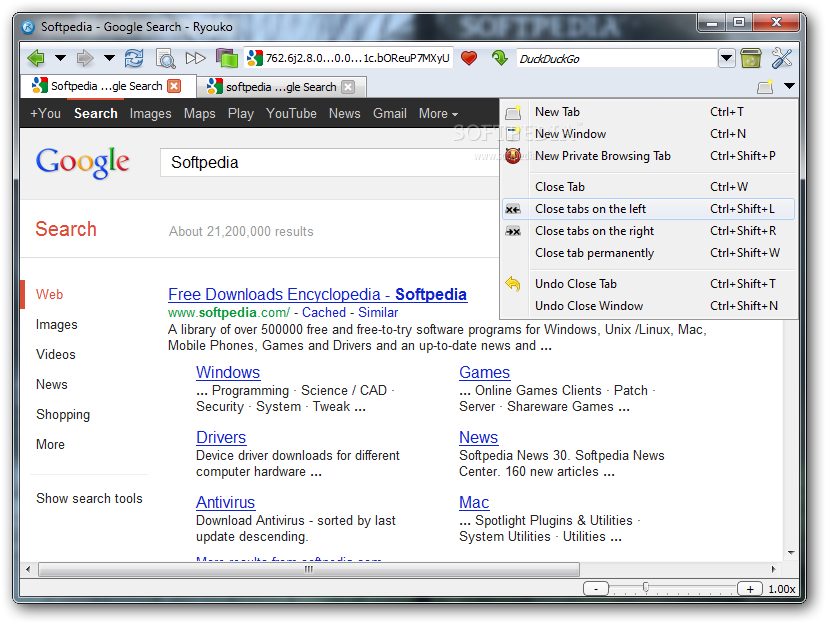Choose Close tabs on the right
827x624 pixels.
click(648, 231)
